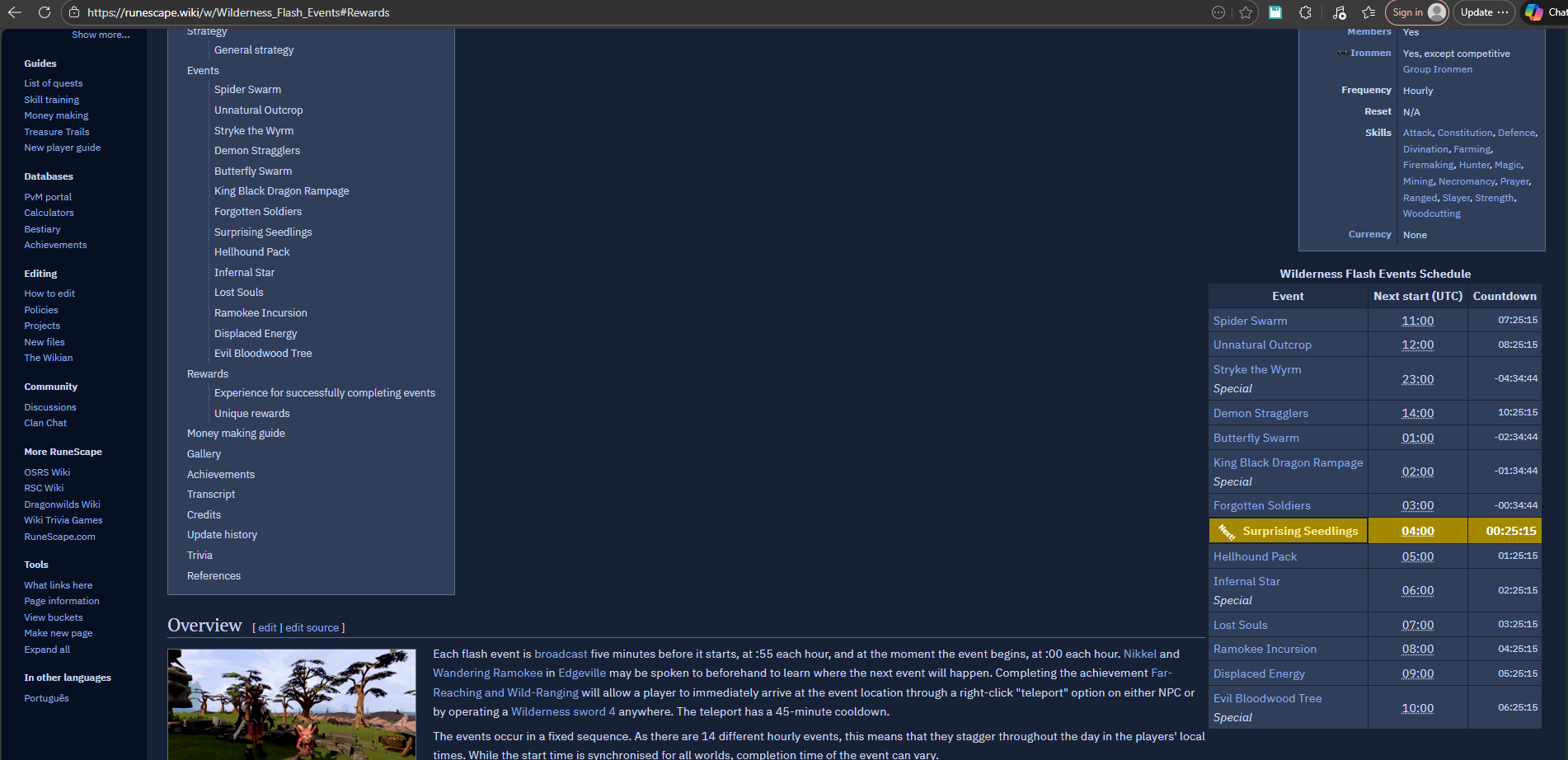Open the Edgeville link in Overview

coord(582,673)
